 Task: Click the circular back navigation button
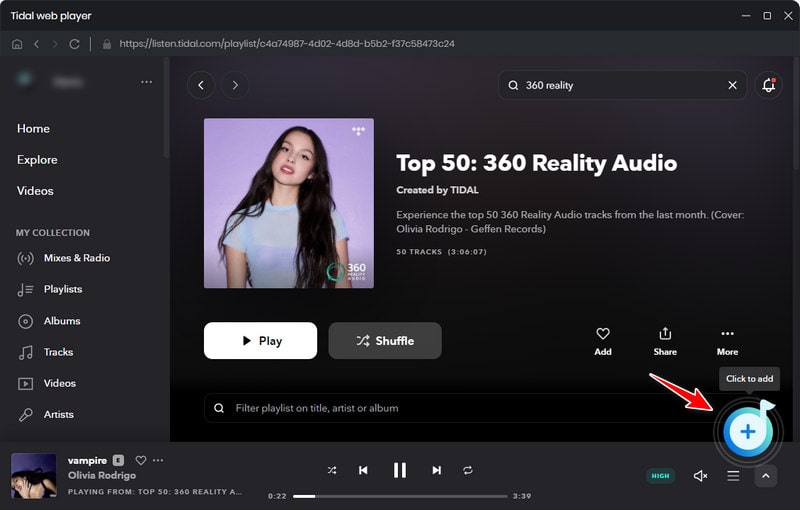tap(201, 85)
